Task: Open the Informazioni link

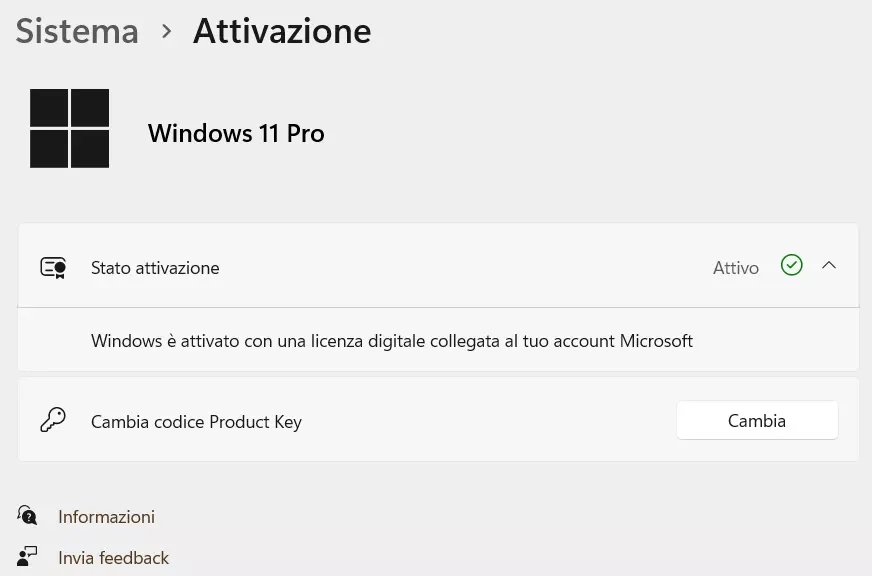Action: [106, 516]
